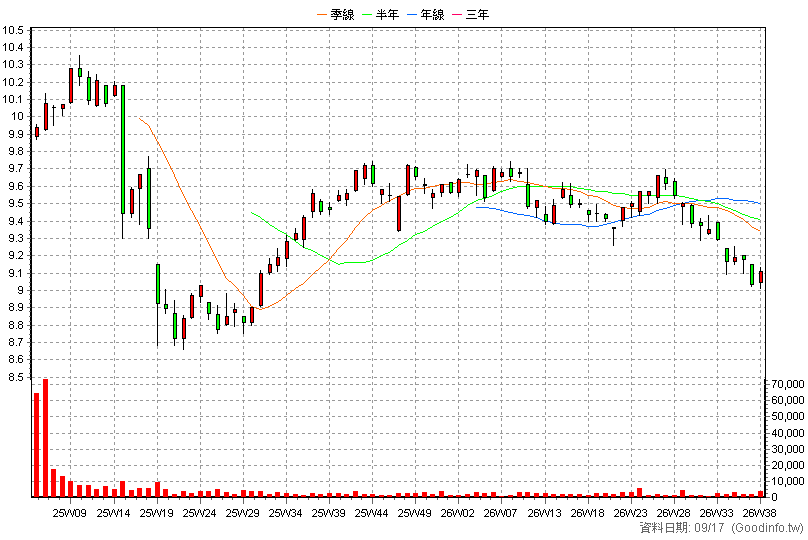The width and height of the screenshot is (808, 540).
Task: Click the 10.3 price axis label
Action: click(13, 65)
